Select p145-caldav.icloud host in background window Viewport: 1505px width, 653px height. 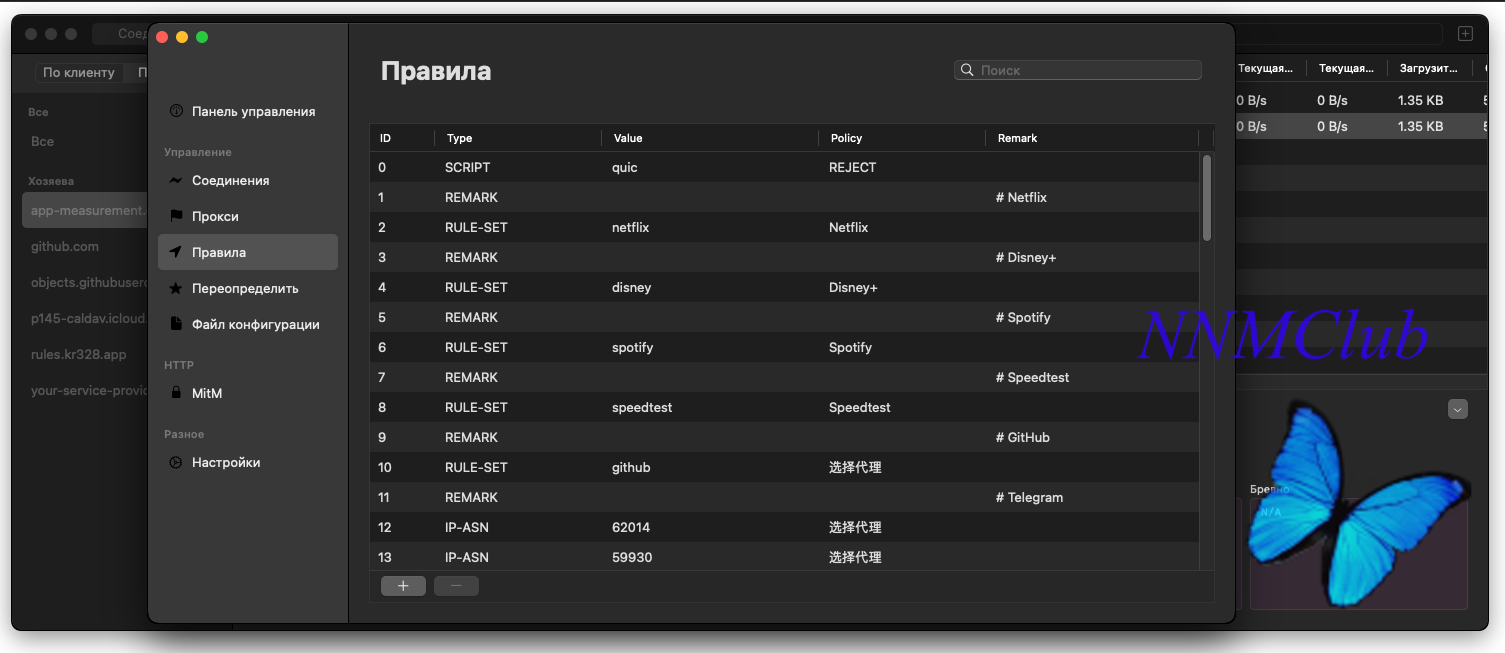click(x=88, y=319)
